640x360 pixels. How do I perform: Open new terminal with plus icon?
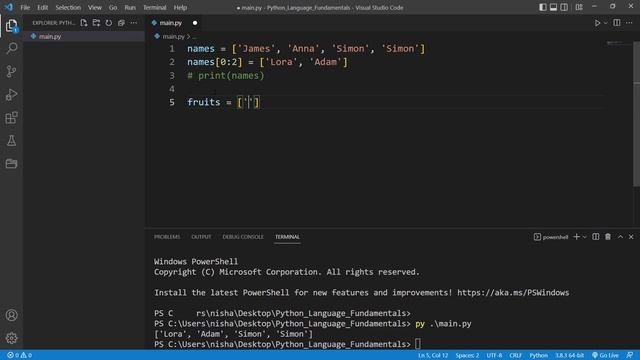point(576,237)
